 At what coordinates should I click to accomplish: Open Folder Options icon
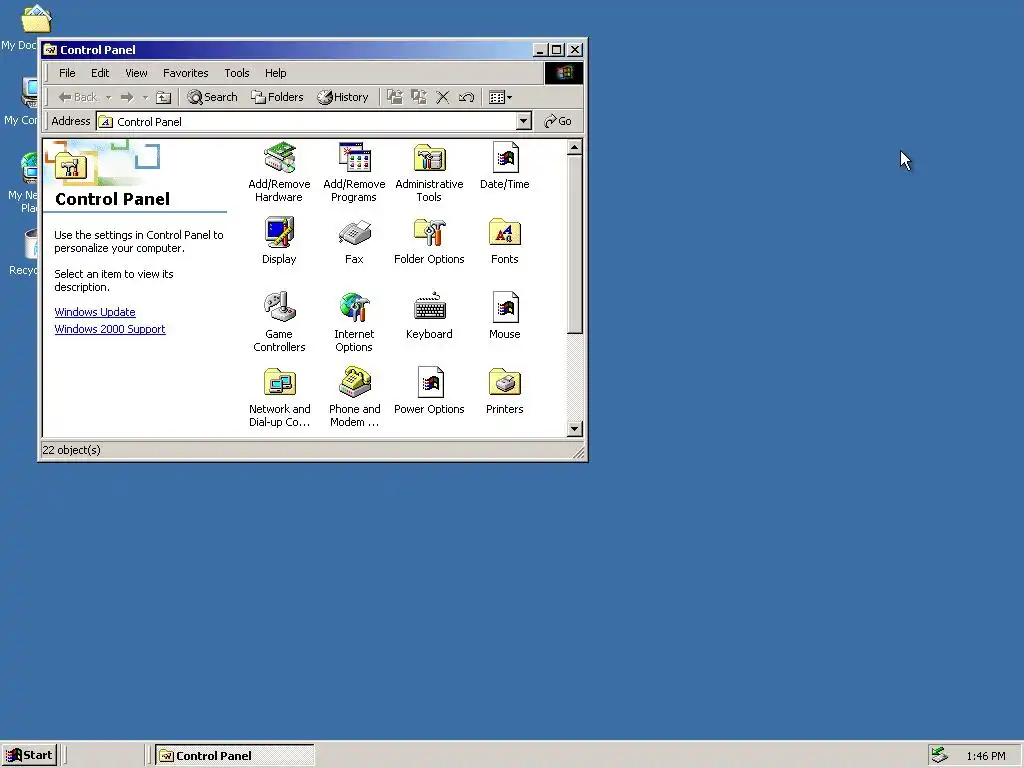pos(429,241)
